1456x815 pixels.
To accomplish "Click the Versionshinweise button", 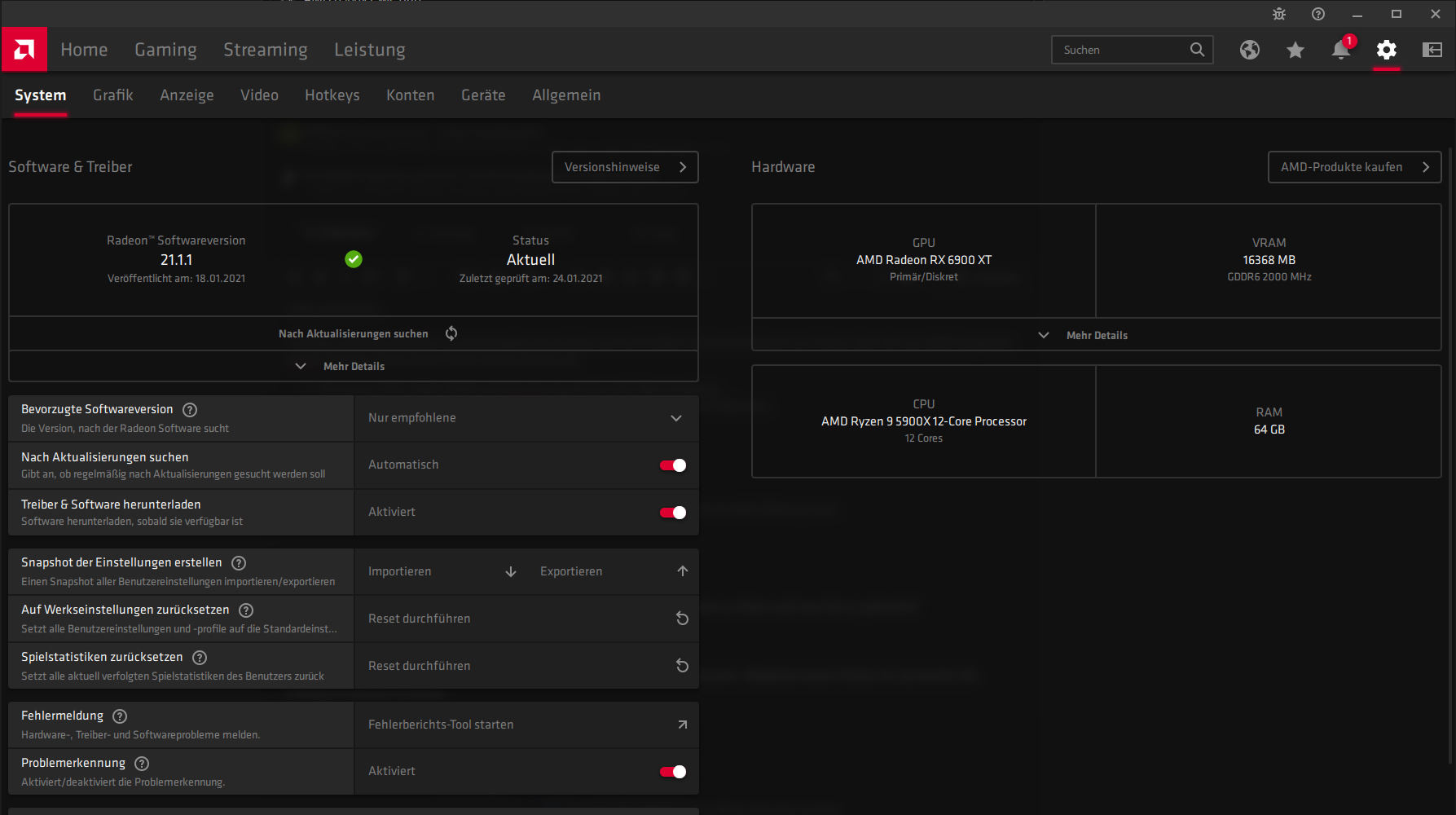I will 625,167.
